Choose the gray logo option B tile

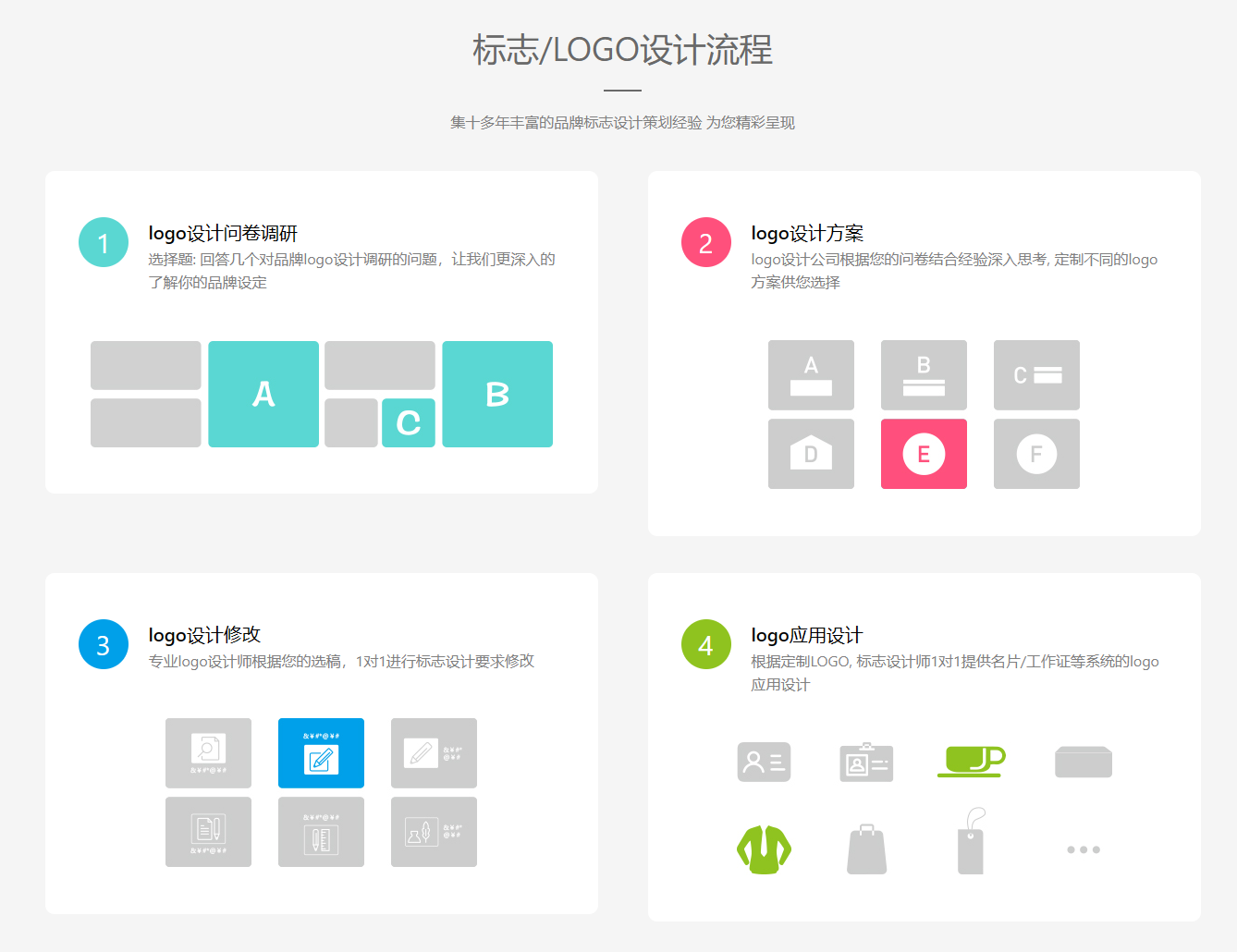pos(924,375)
